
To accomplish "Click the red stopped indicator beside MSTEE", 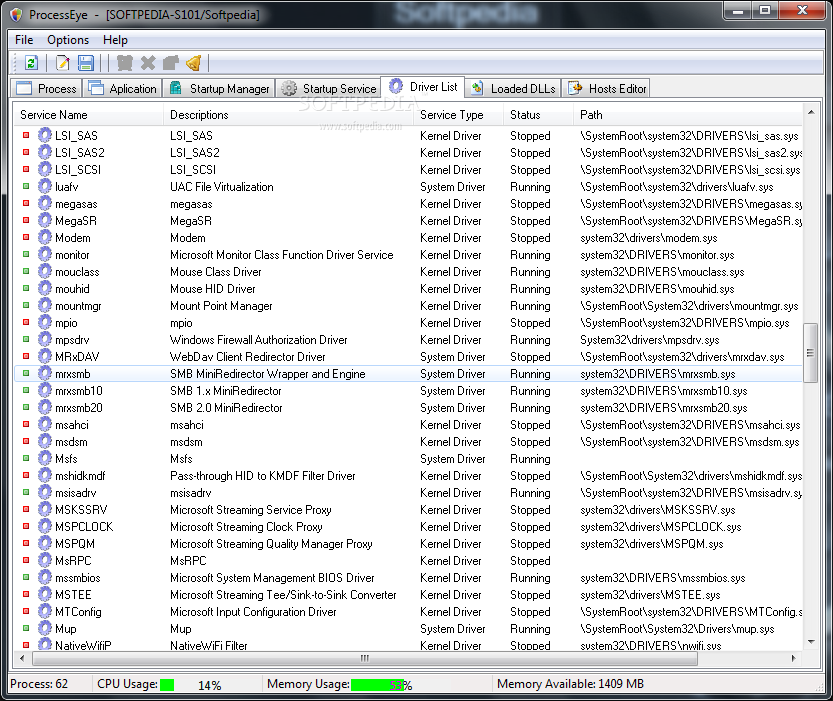I will 26,594.
